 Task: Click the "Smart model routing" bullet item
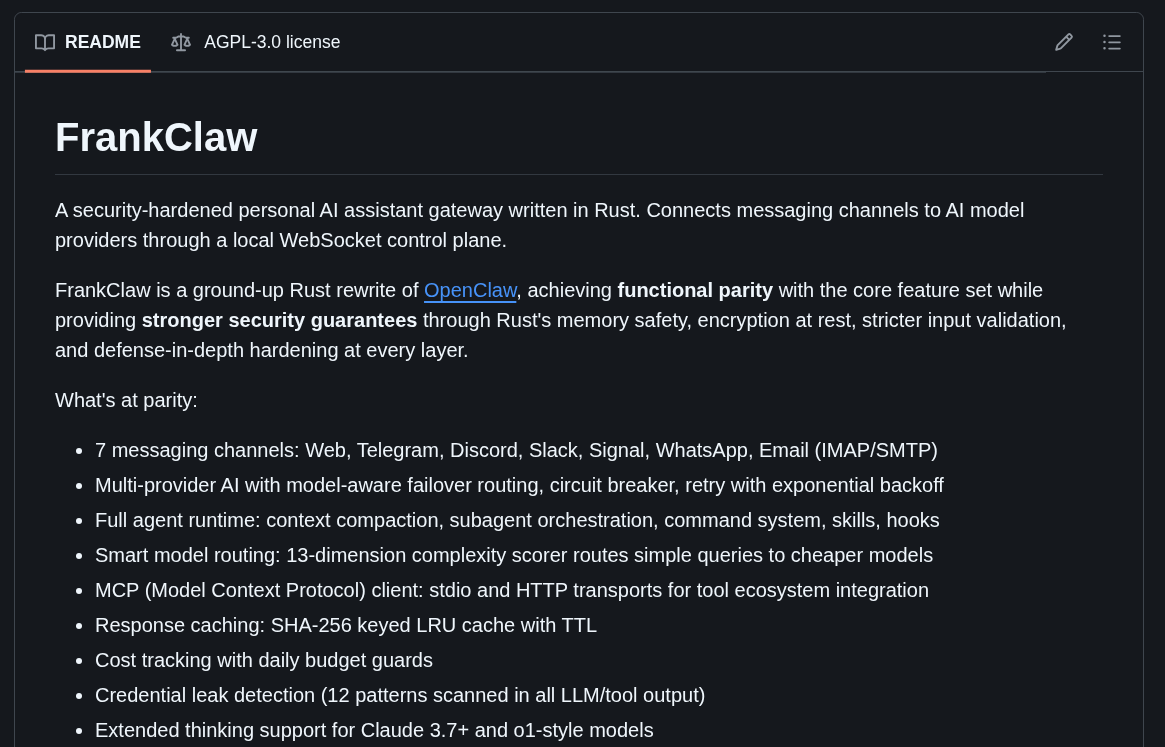click(x=514, y=555)
